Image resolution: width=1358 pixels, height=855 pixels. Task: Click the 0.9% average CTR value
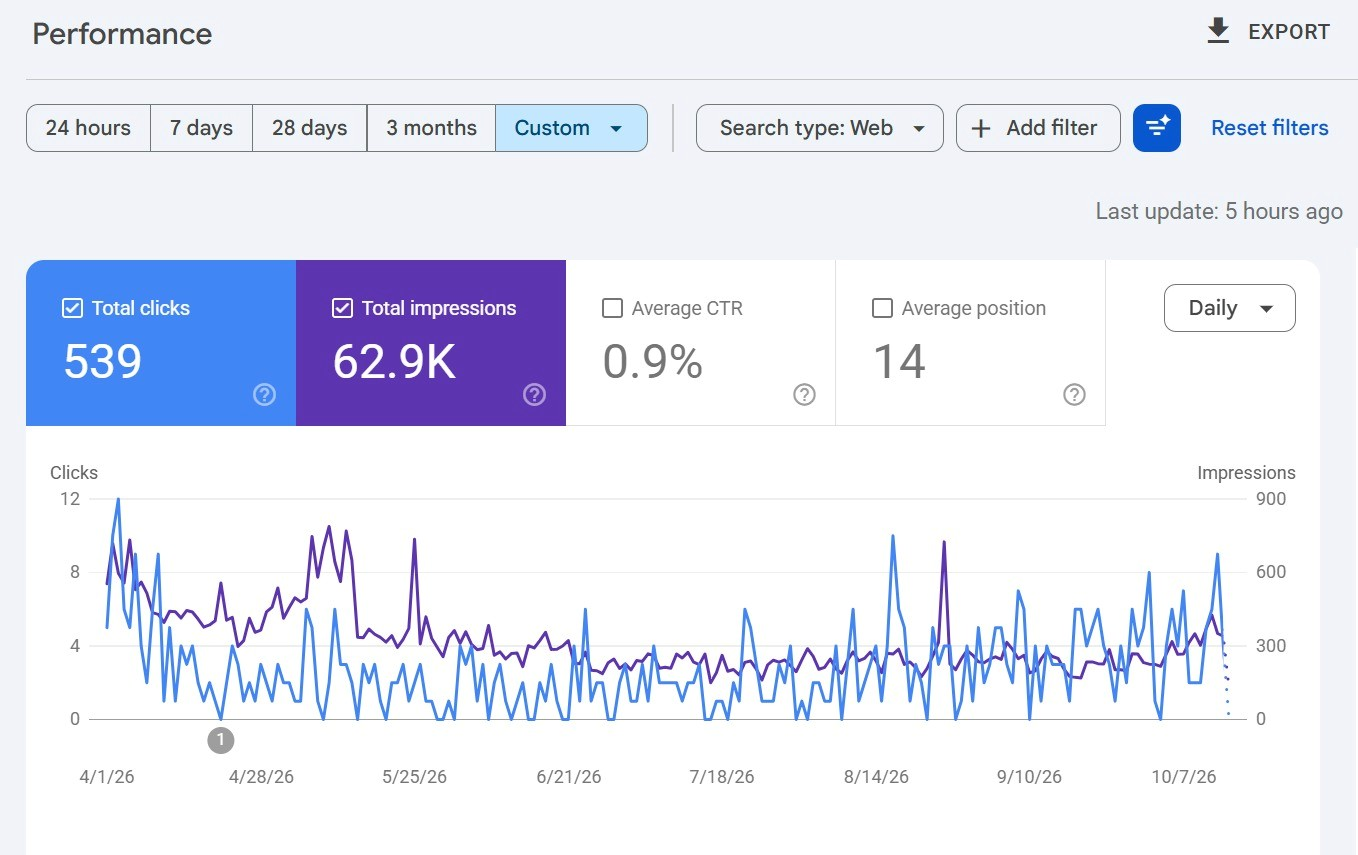coord(652,361)
